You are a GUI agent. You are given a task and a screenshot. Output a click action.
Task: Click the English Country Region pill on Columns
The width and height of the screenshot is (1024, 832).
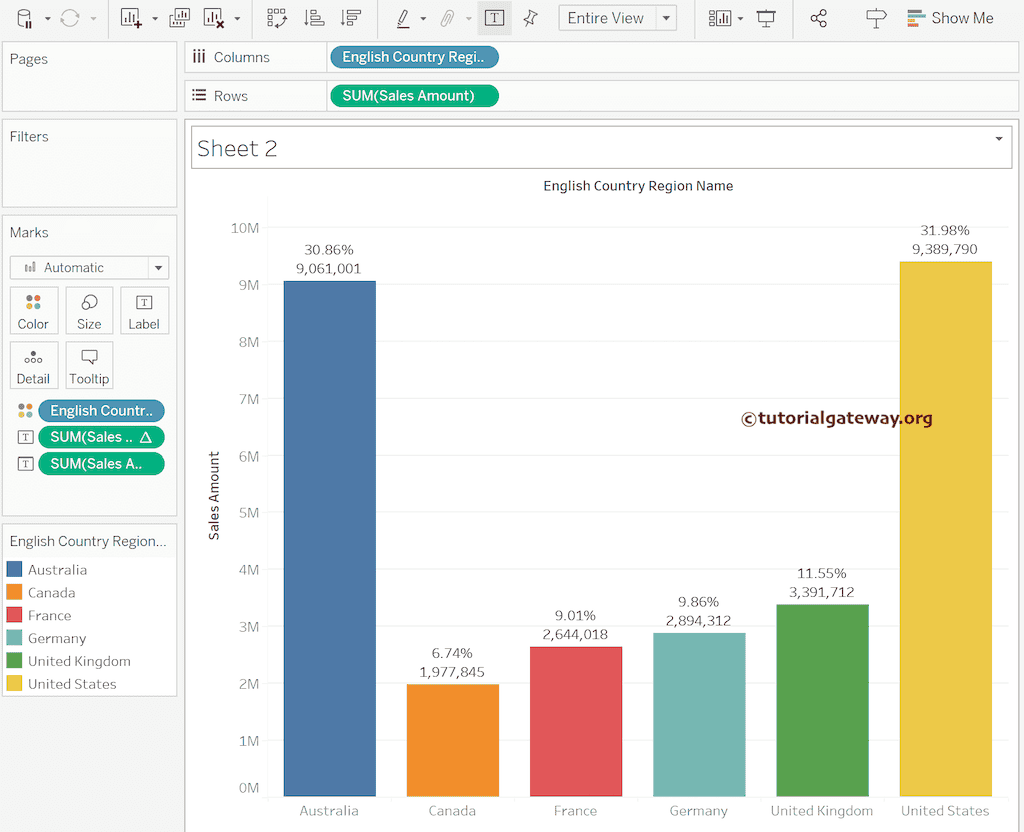[413, 57]
